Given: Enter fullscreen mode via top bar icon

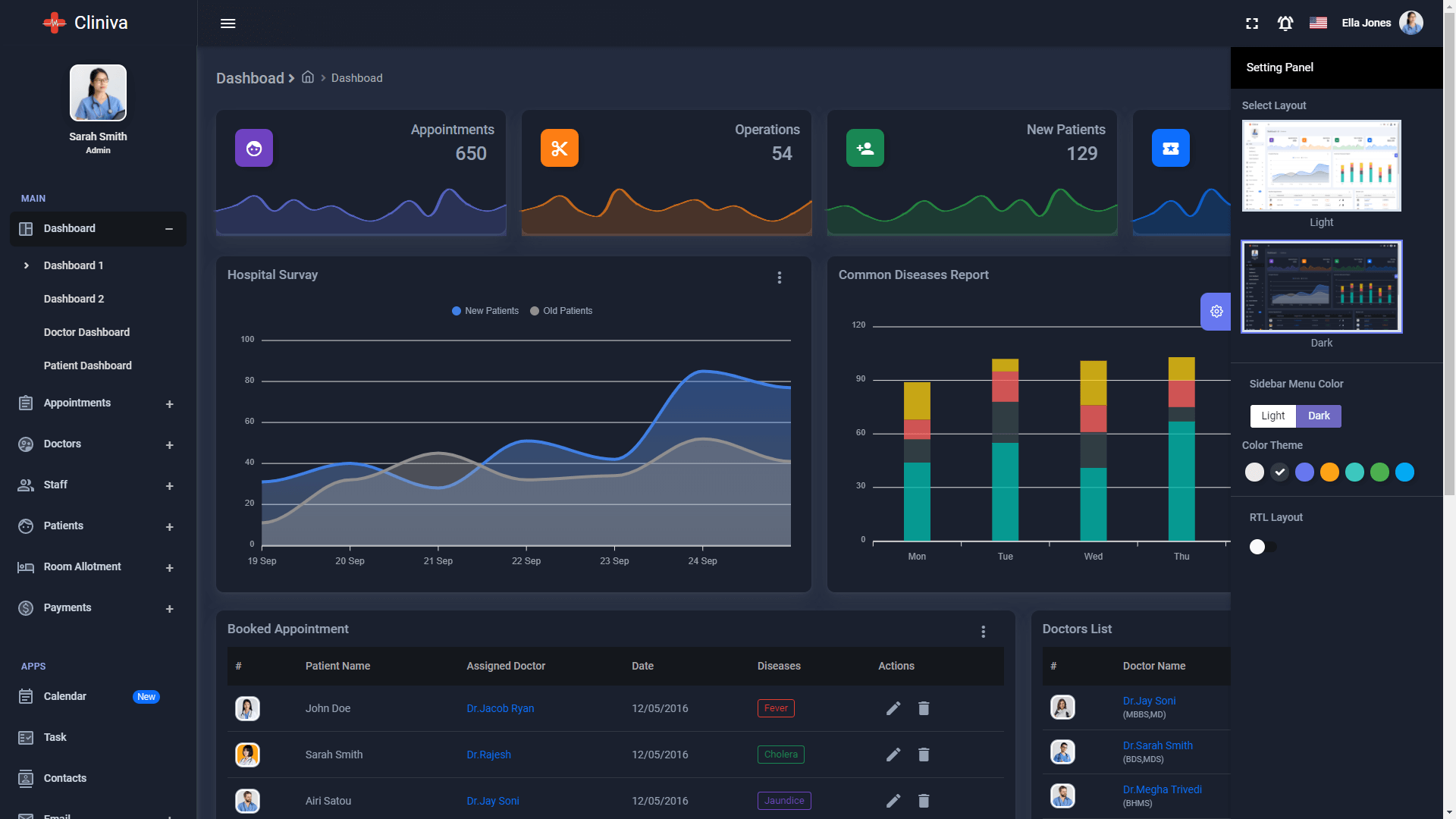Looking at the screenshot, I should click(1252, 24).
